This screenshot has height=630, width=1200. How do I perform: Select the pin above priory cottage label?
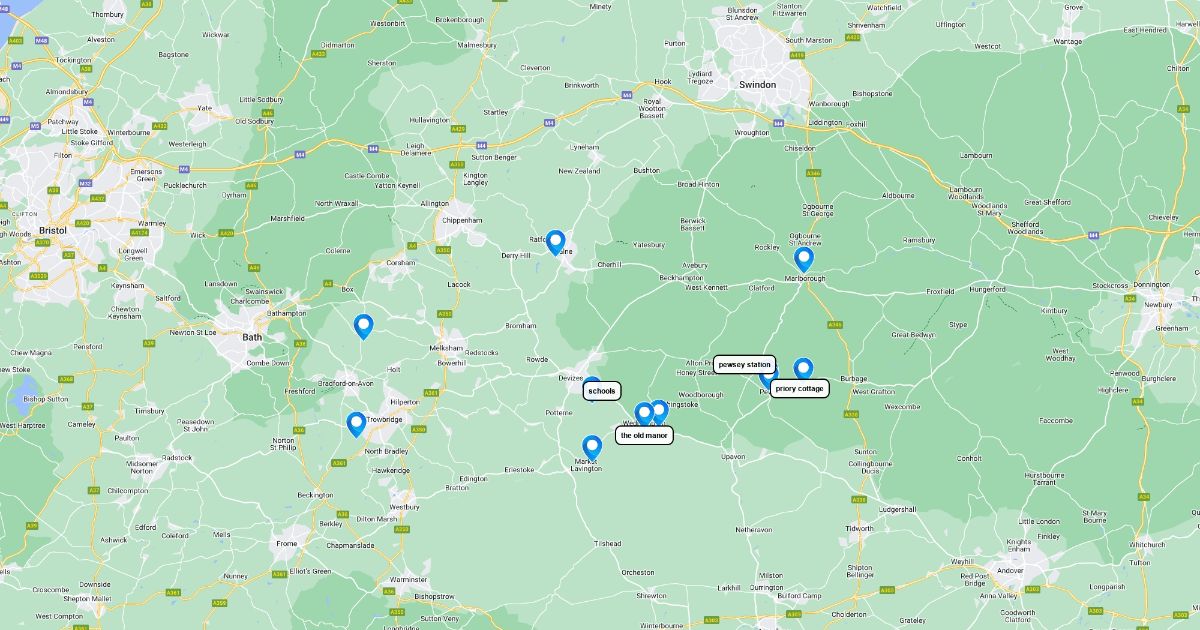[803, 369]
